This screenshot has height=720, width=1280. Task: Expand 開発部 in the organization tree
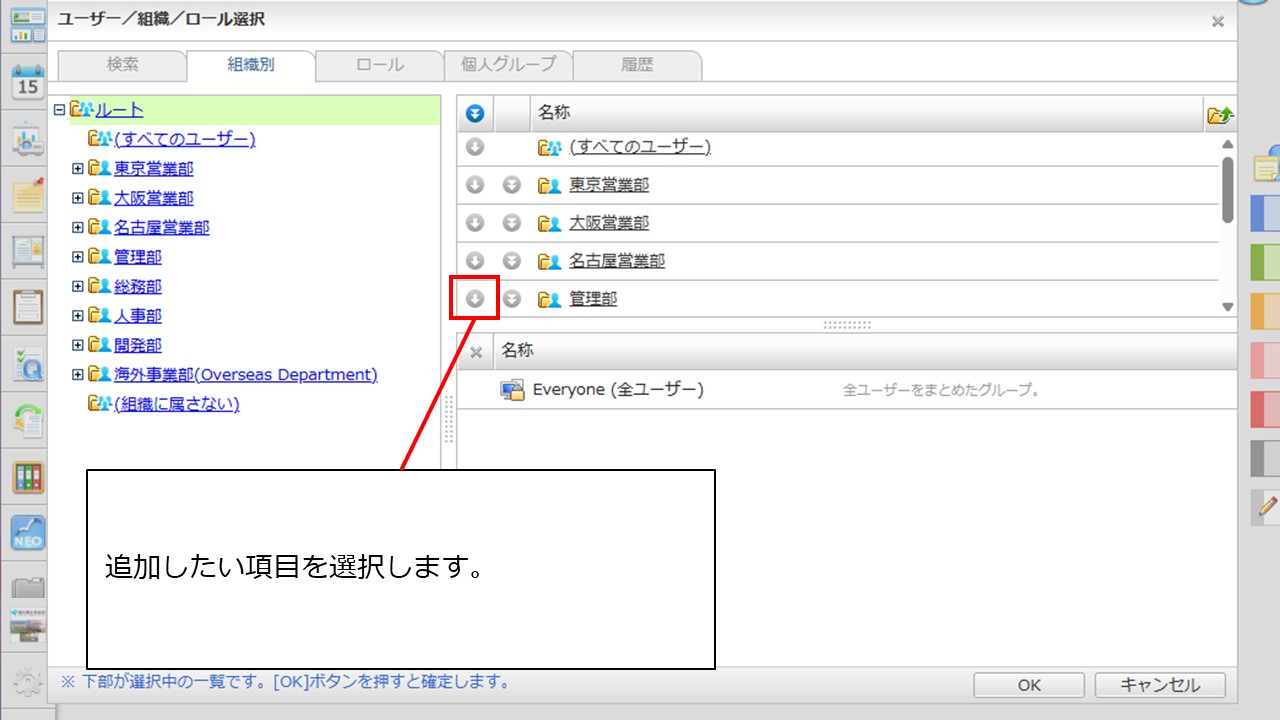(78, 345)
